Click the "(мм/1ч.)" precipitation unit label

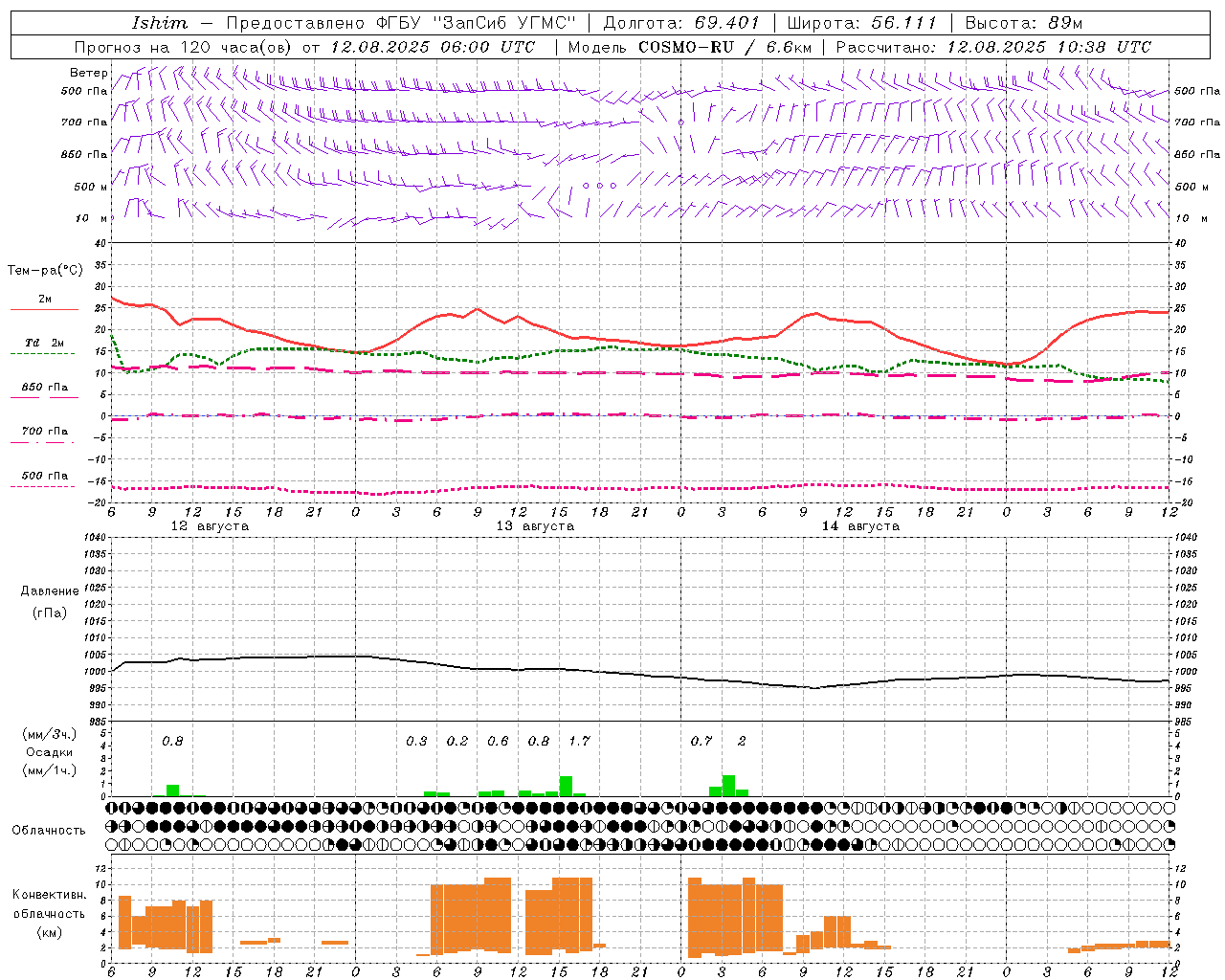pos(50,770)
